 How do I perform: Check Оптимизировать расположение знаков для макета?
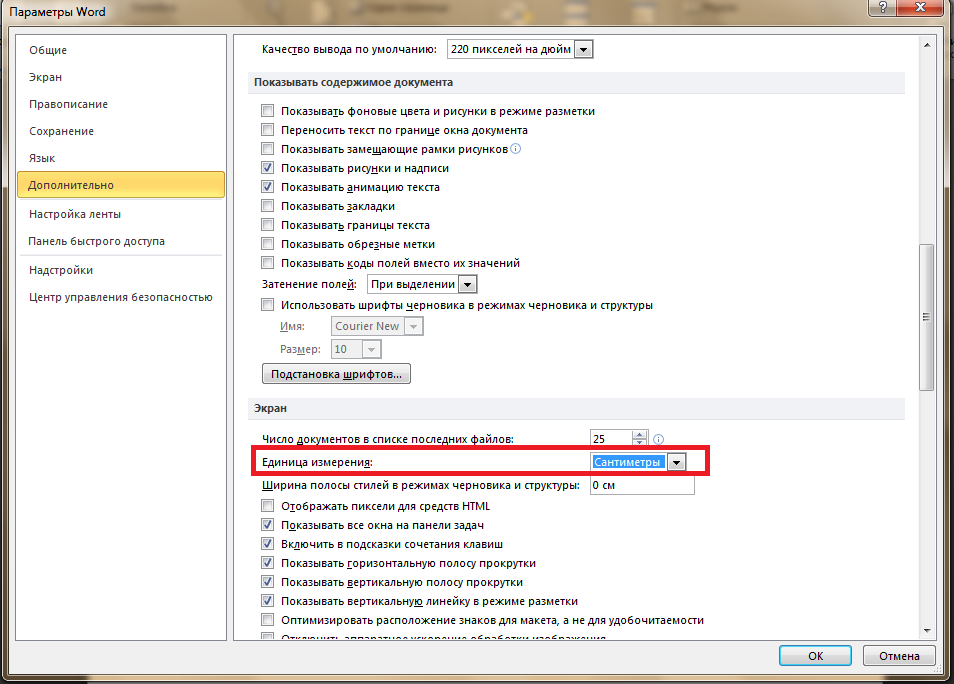point(267,619)
